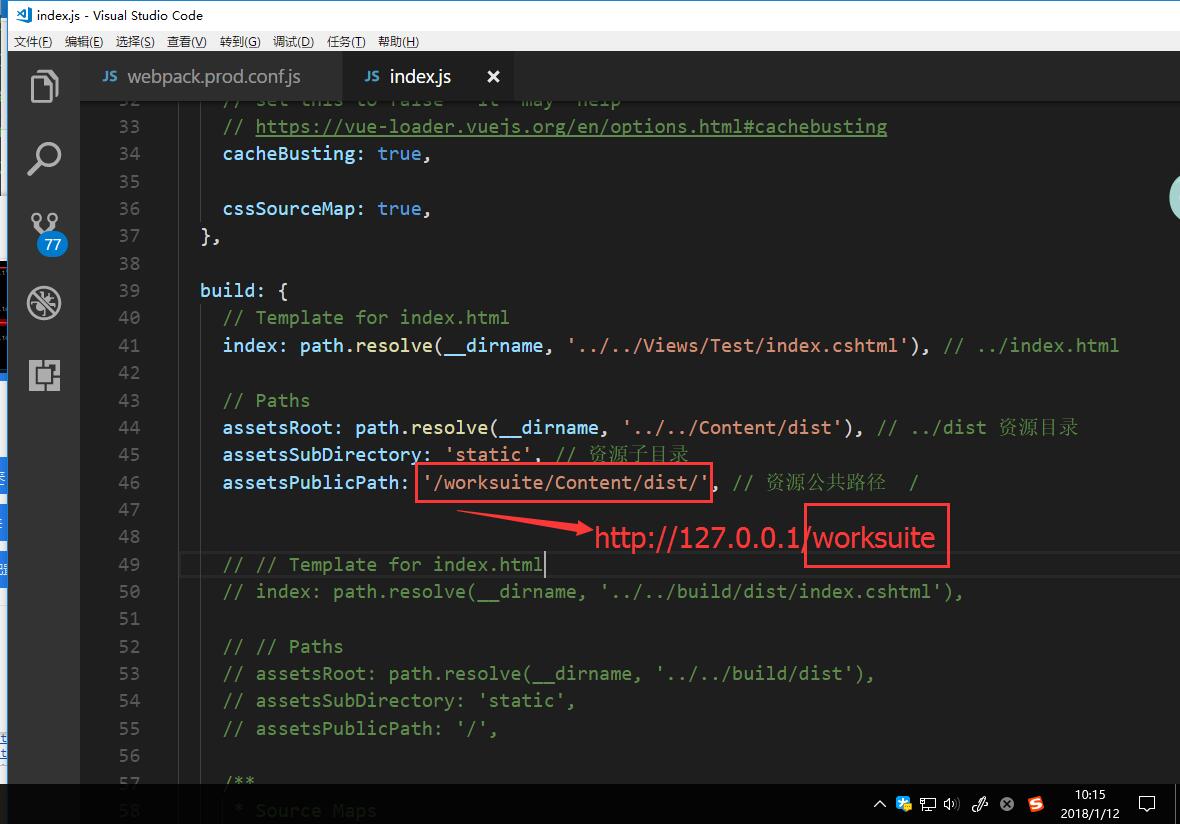Click the '// Paths' comment on line 43

[266, 400]
